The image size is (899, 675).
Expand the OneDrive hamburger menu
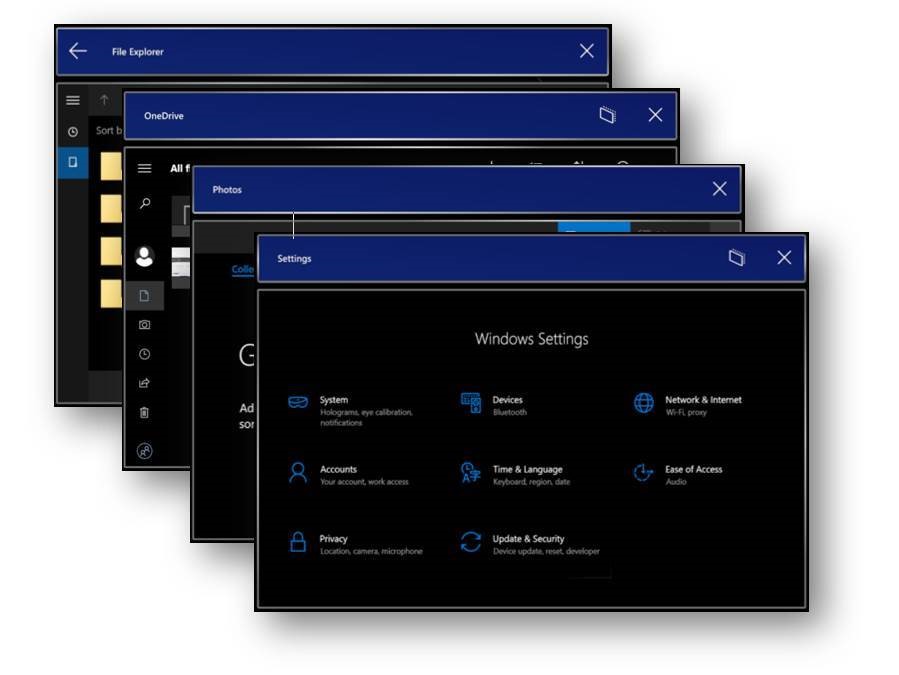145,169
